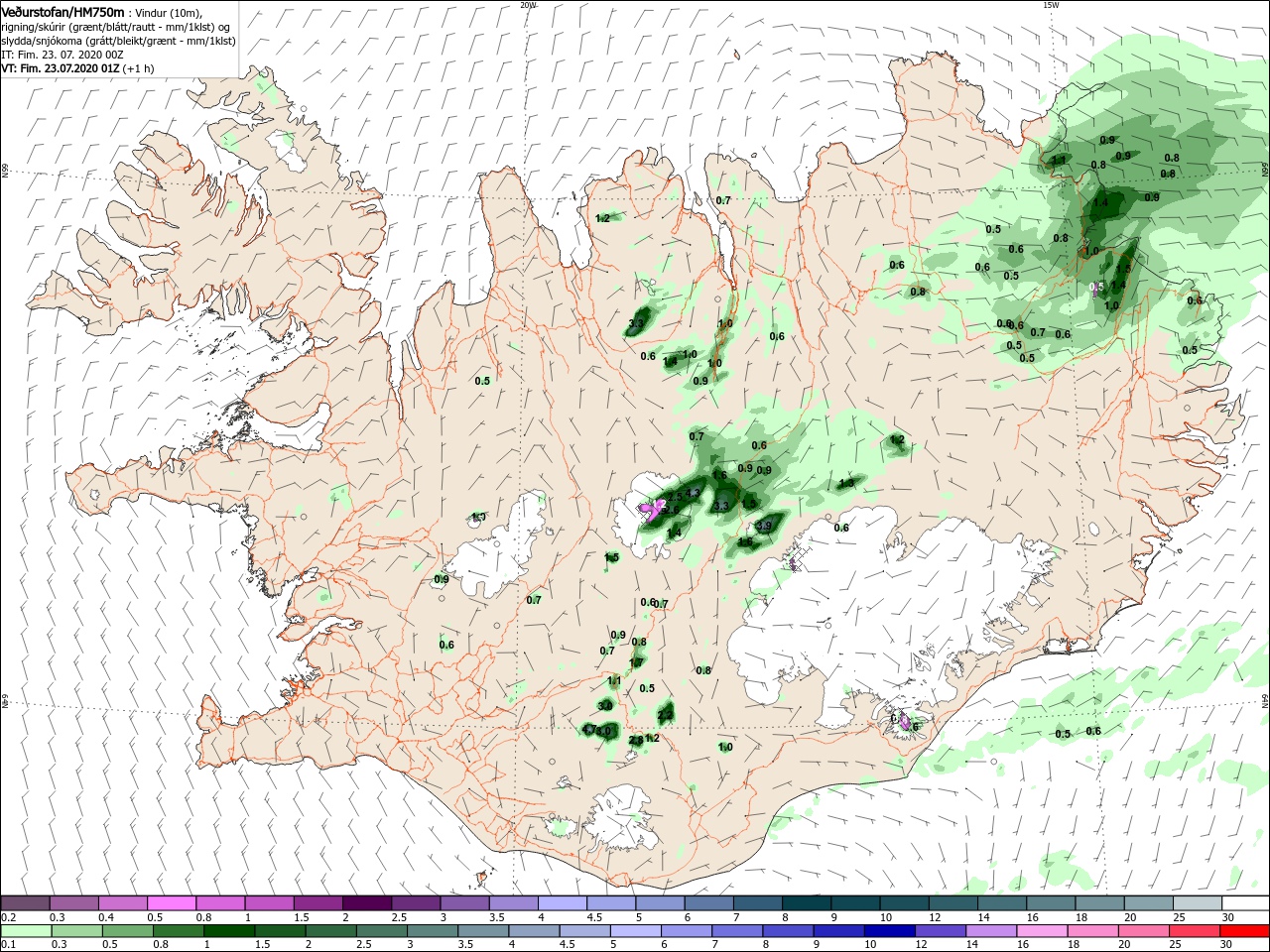This screenshot has height=952, width=1270.
Task: Select the valid time line starting "VT: Fim. 23.07.2020 01Z"
Action: pos(77,68)
